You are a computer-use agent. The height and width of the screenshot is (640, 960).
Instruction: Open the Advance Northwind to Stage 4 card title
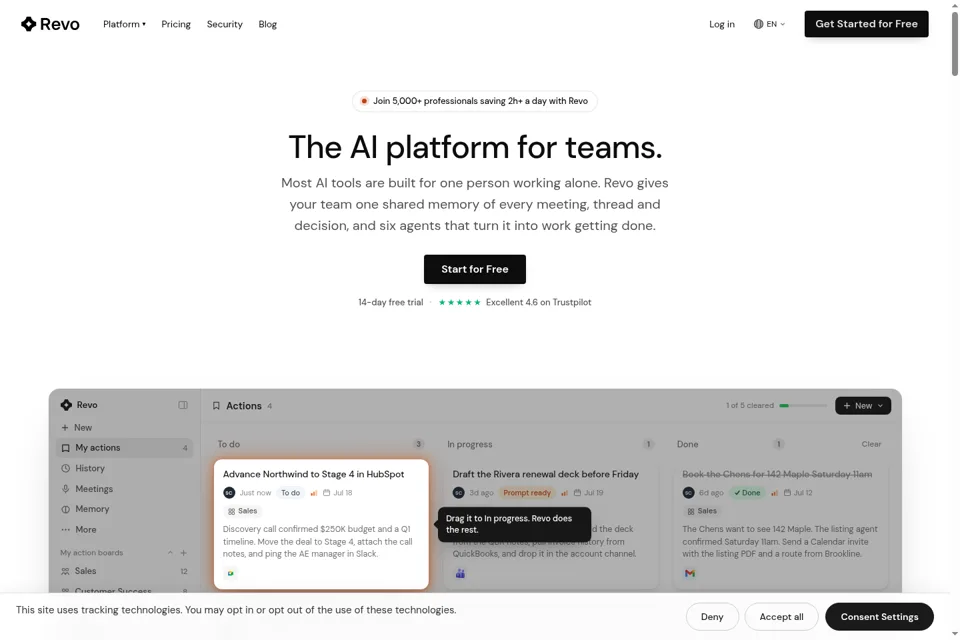pyautogui.click(x=313, y=474)
